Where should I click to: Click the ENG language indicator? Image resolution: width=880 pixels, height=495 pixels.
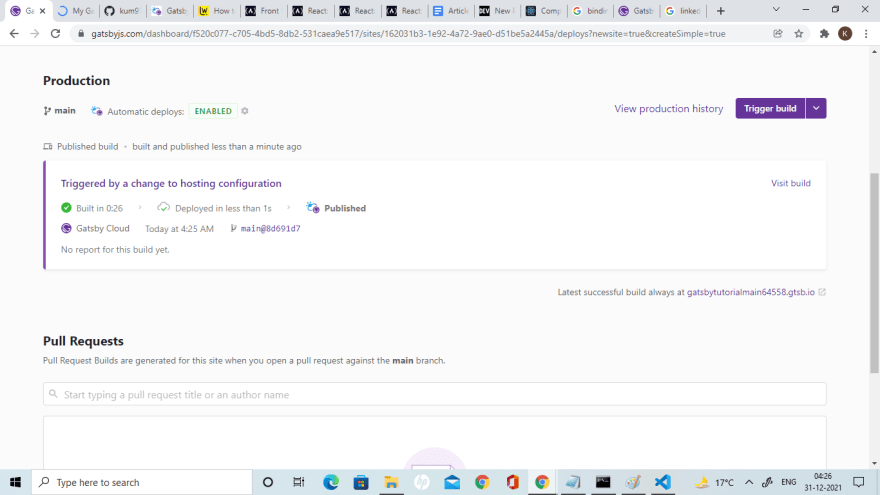(789, 482)
